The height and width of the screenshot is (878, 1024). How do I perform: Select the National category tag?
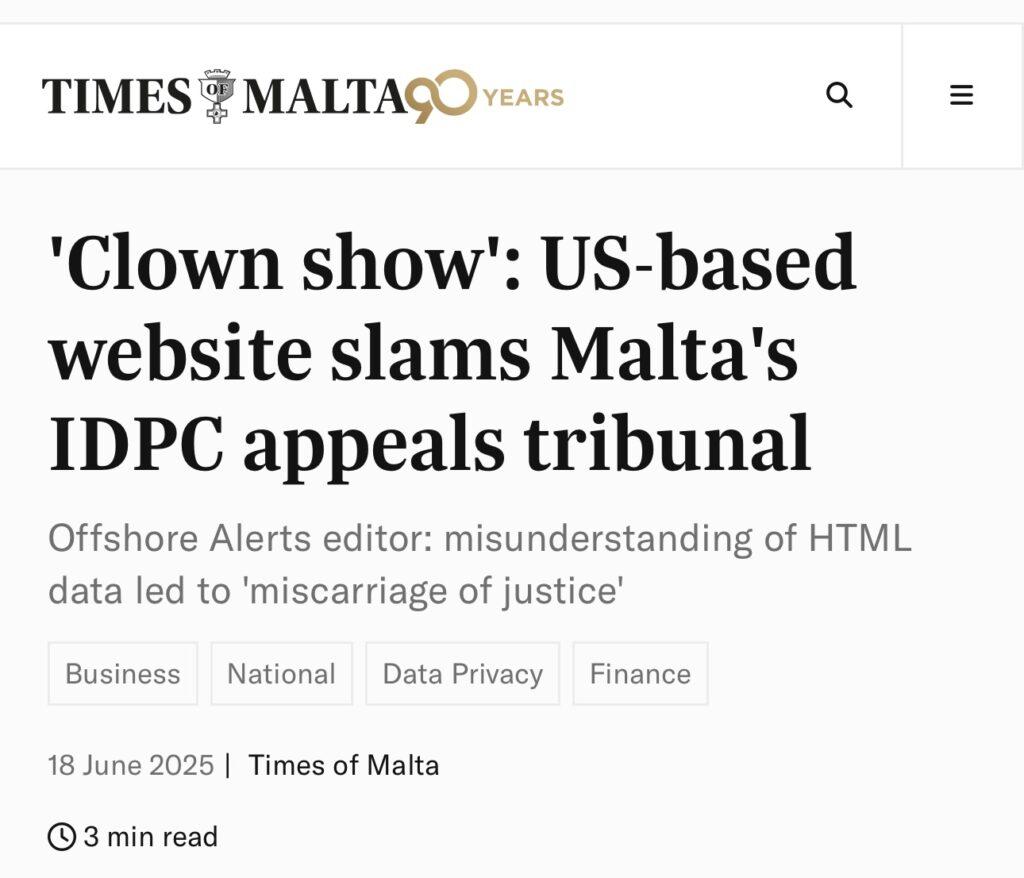tap(281, 674)
